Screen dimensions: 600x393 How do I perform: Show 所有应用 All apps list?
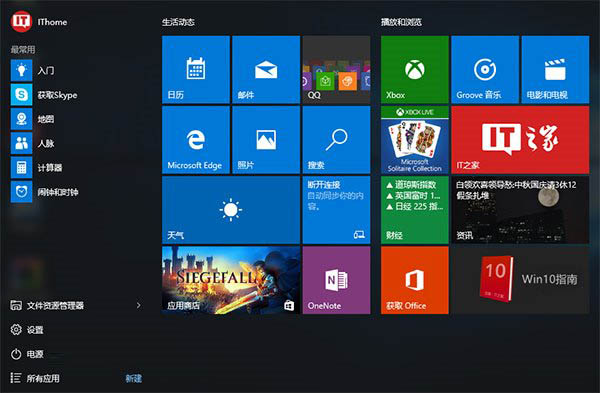point(35,378)
